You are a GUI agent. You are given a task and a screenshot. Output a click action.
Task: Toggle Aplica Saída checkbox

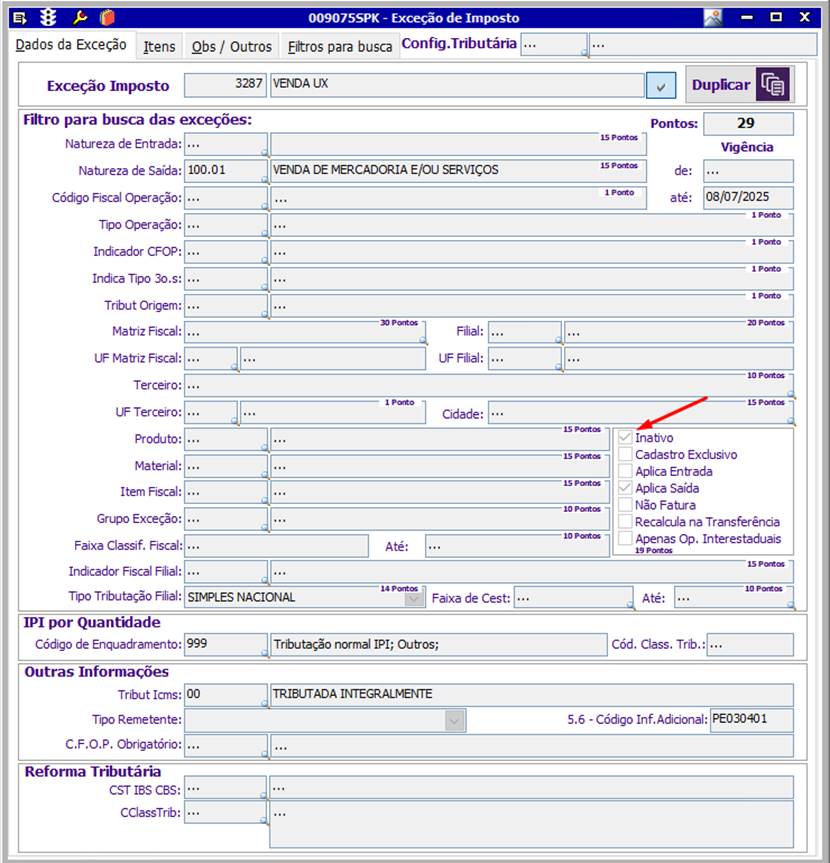click(x=625, y=488)
